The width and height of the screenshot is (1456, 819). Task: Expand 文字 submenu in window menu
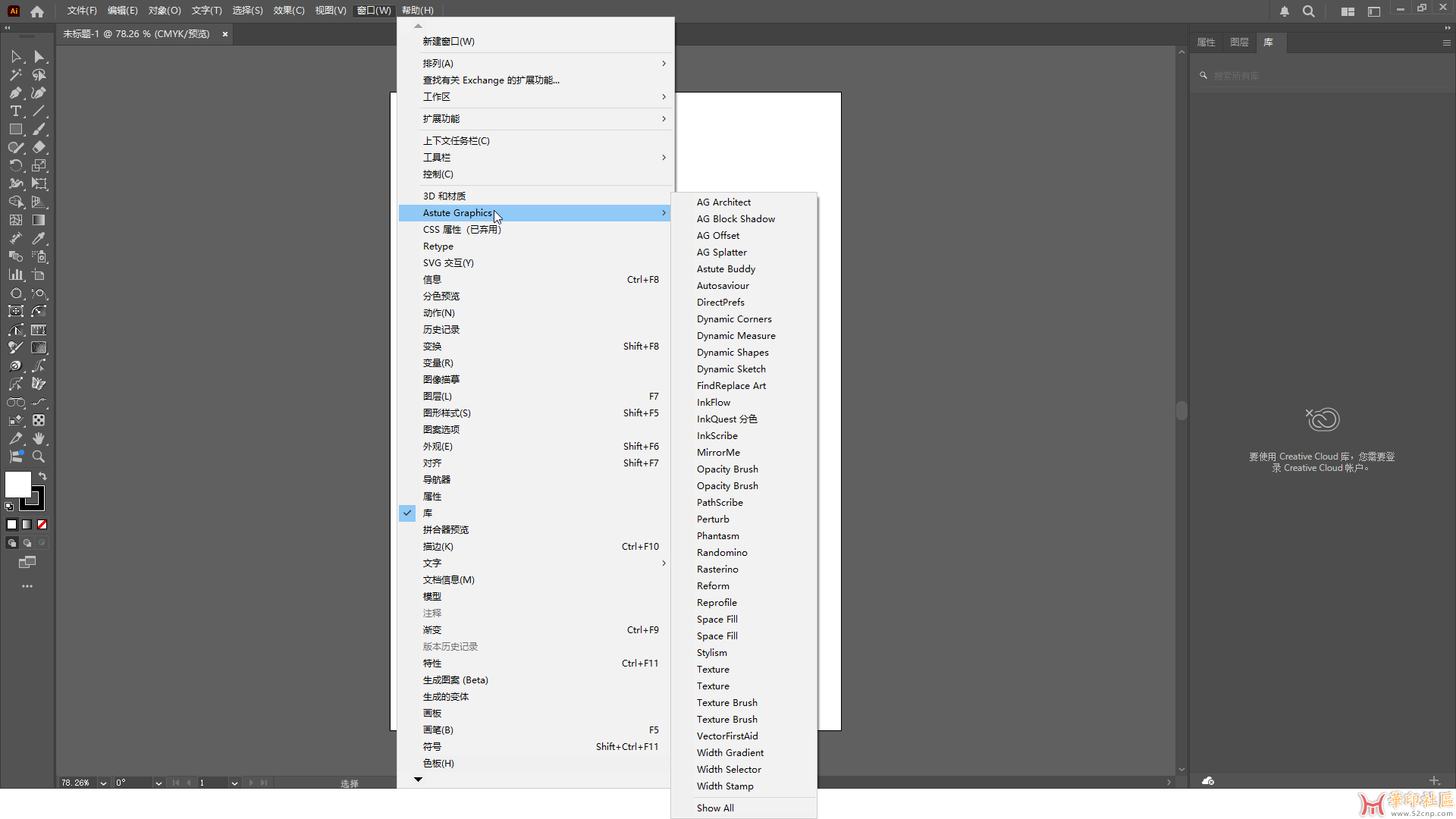[535, 563]
